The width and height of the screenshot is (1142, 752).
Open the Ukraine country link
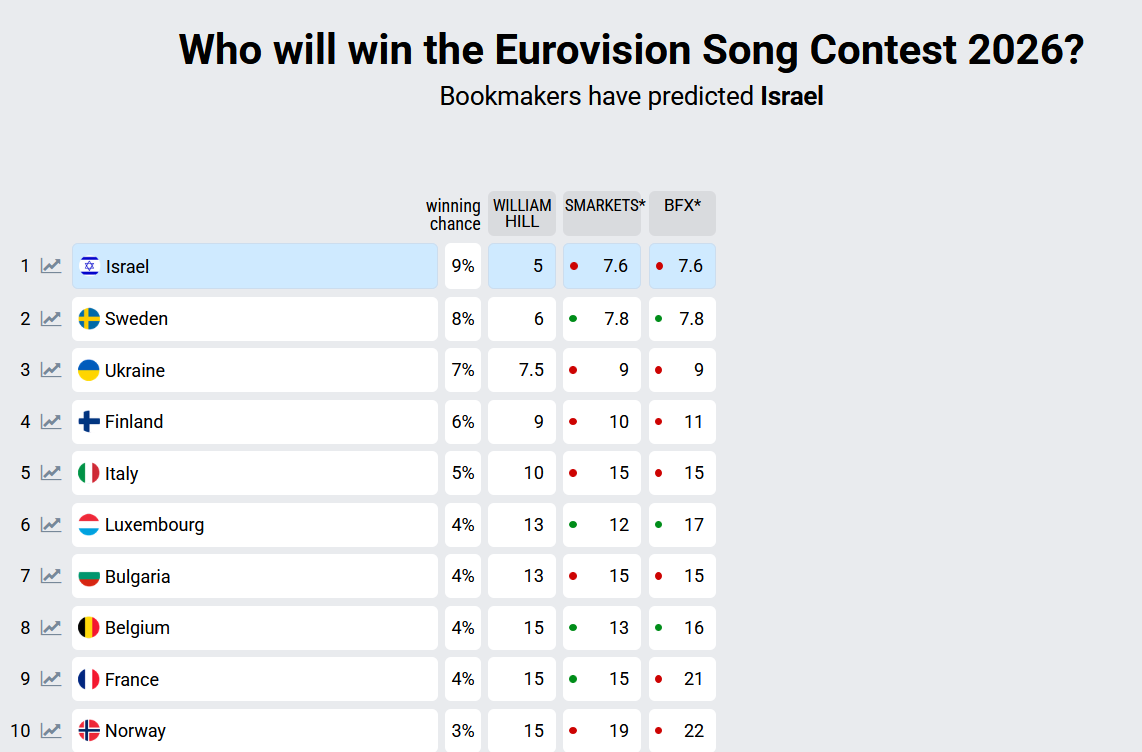135,370
